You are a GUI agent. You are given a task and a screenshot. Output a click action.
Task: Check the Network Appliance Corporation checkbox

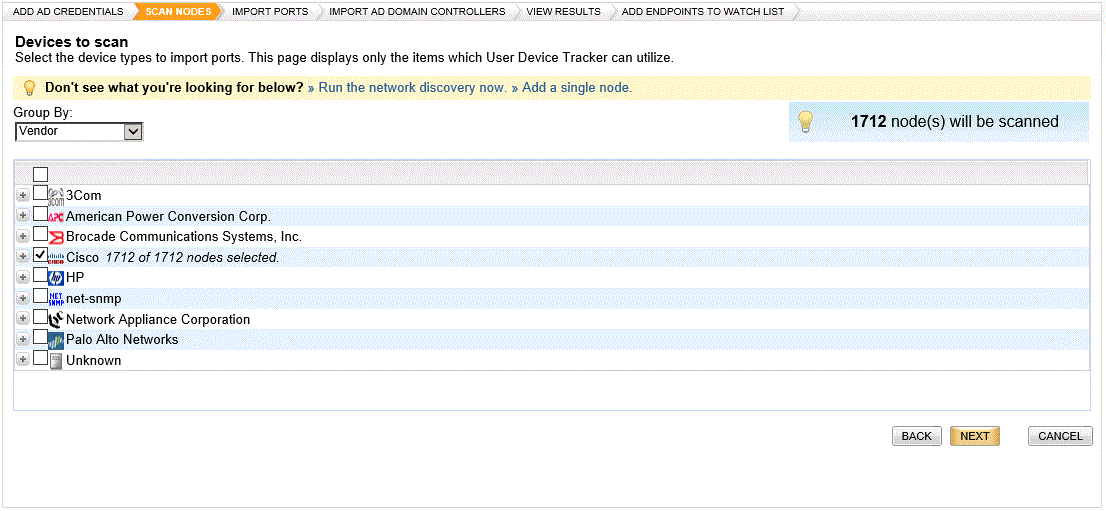(41, 315)
